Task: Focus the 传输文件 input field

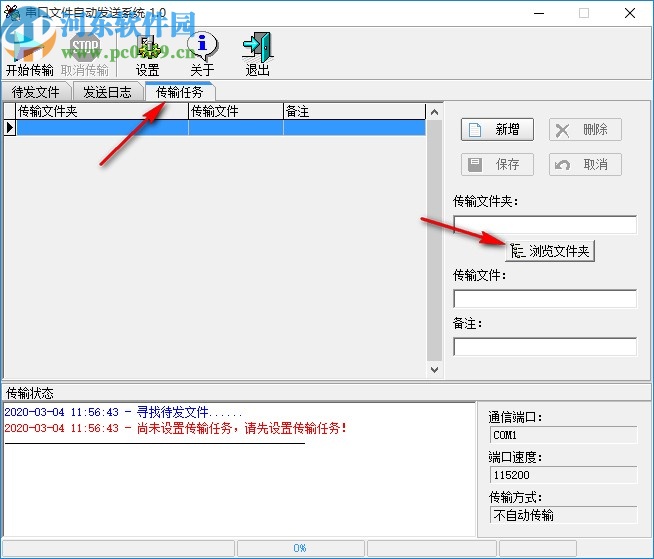Action: (x=545, y=299)
